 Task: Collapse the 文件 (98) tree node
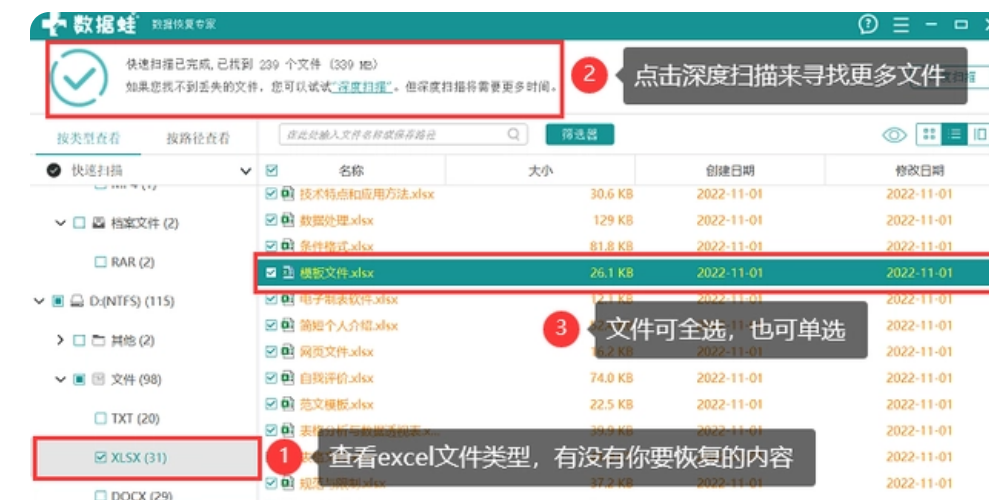point(61,379)
